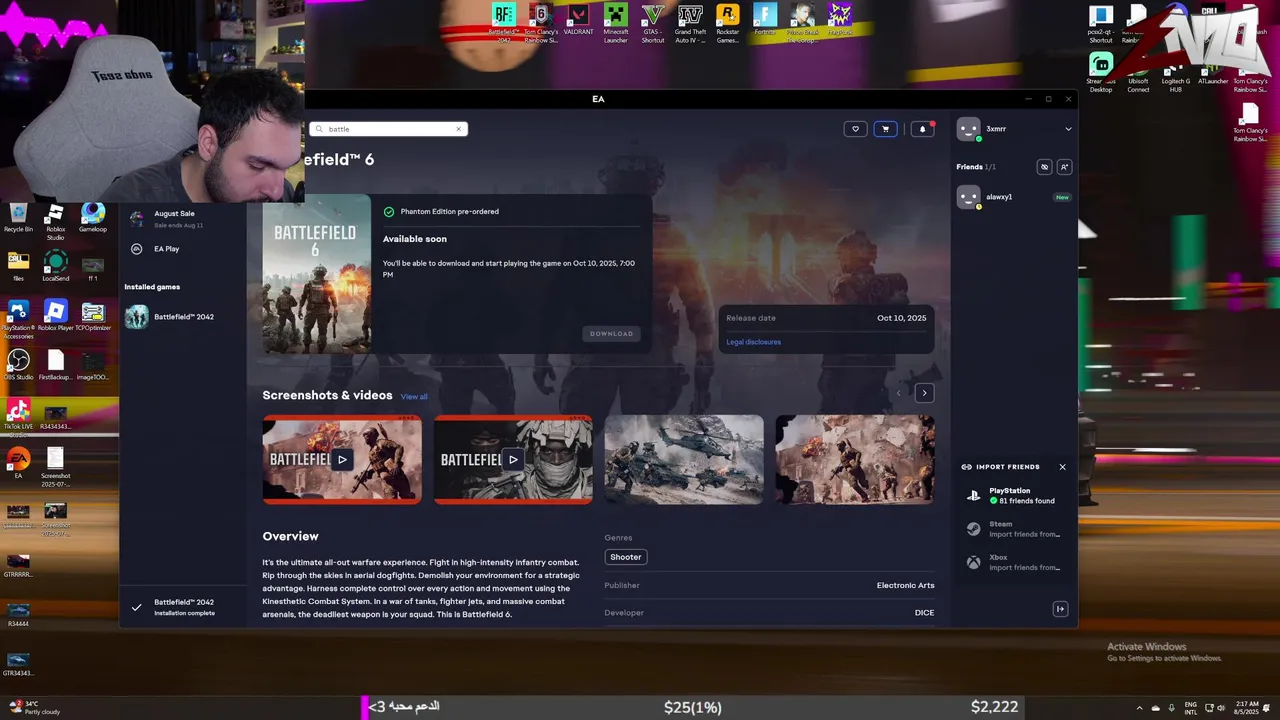
Task: Clear the search box with the X icon
Action: (x=459, y=129)
